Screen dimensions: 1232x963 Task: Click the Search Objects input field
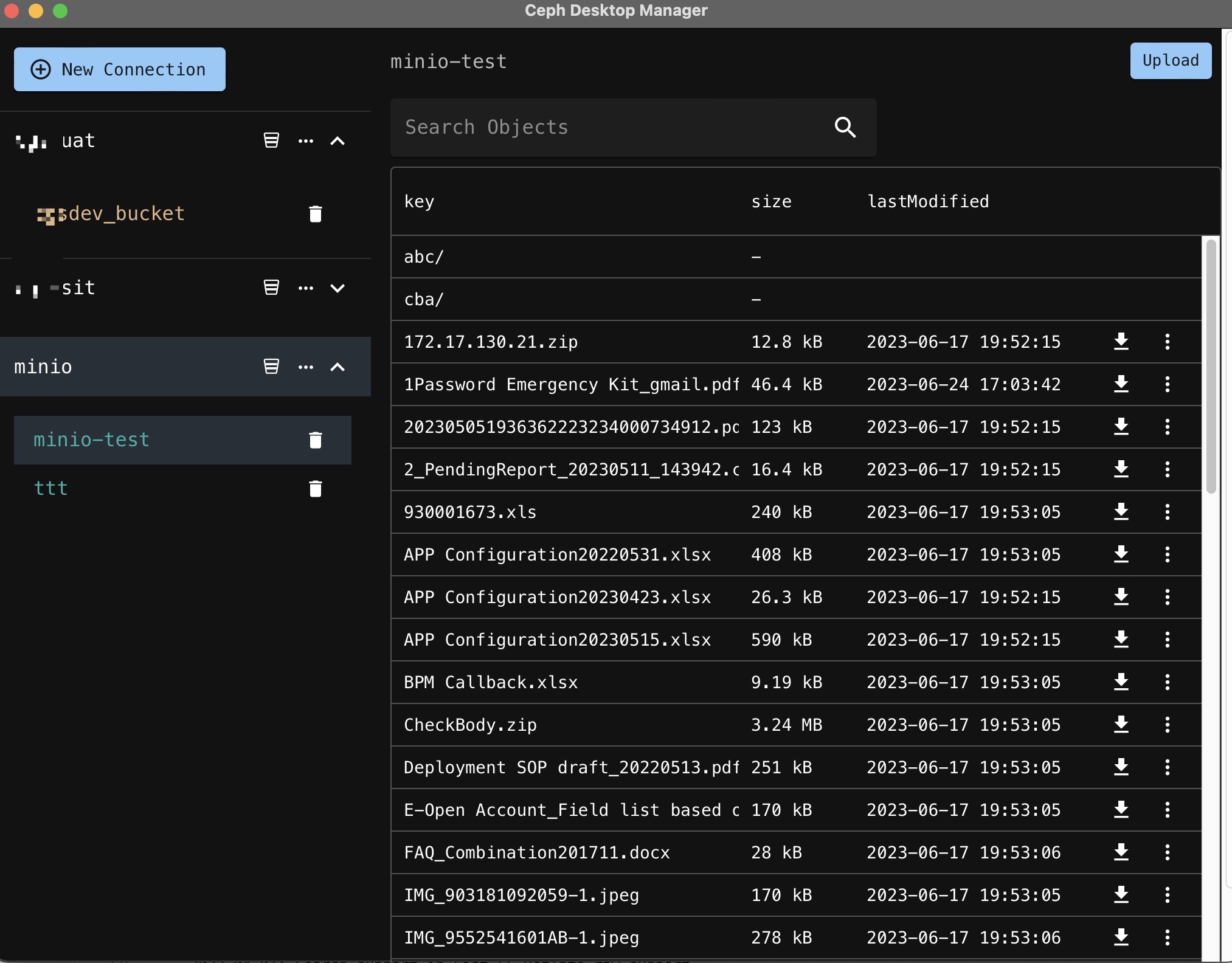(633, 127)
